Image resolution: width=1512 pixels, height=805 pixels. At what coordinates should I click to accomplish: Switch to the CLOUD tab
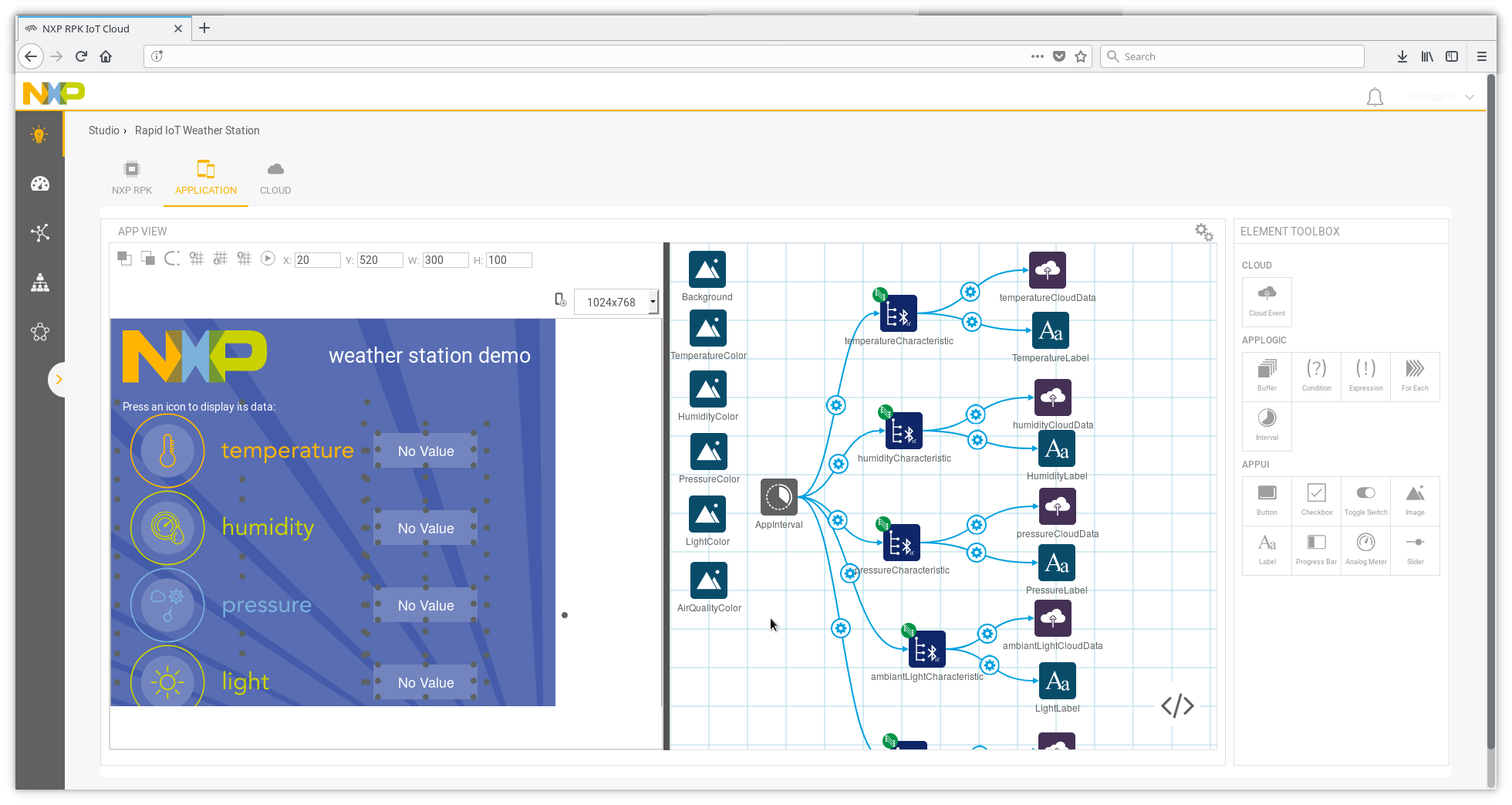point(275,178)
